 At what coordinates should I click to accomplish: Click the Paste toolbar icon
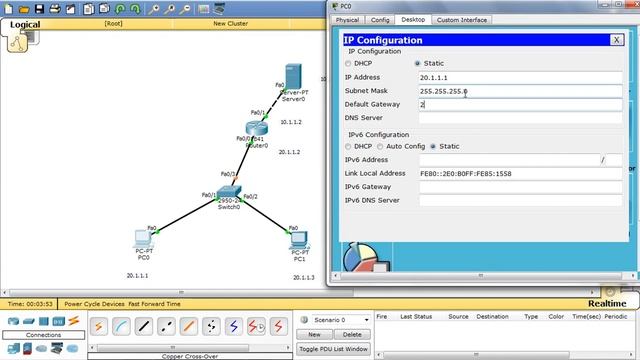pos(104,9)
